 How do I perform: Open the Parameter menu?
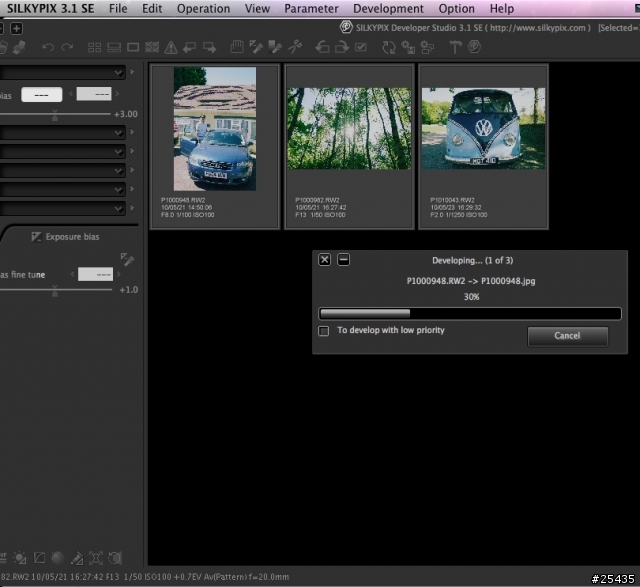click(x=311, y=9)
